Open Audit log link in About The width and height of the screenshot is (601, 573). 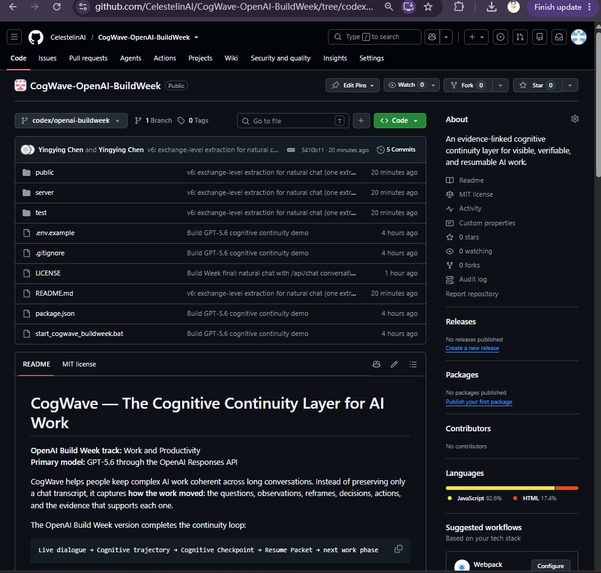[473, 279]
